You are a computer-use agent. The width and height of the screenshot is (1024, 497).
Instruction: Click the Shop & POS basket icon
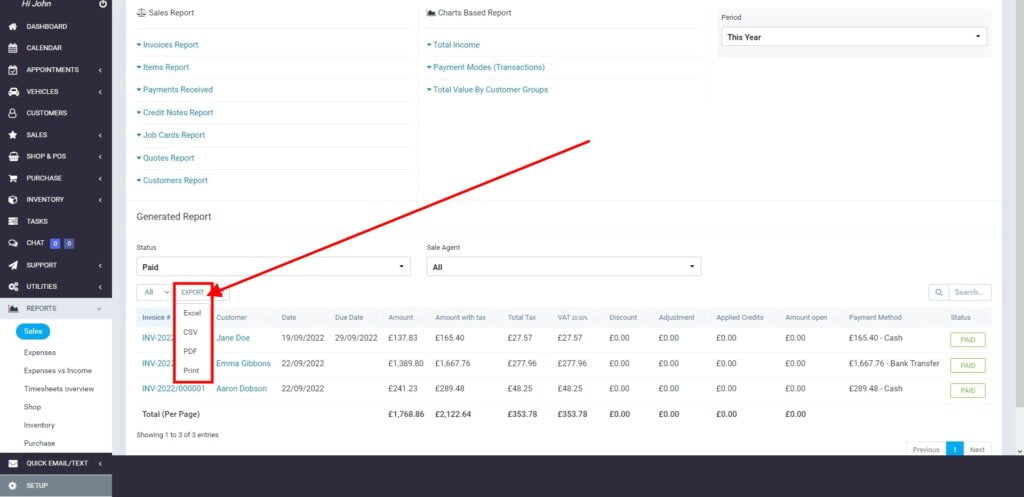(12, 157)
